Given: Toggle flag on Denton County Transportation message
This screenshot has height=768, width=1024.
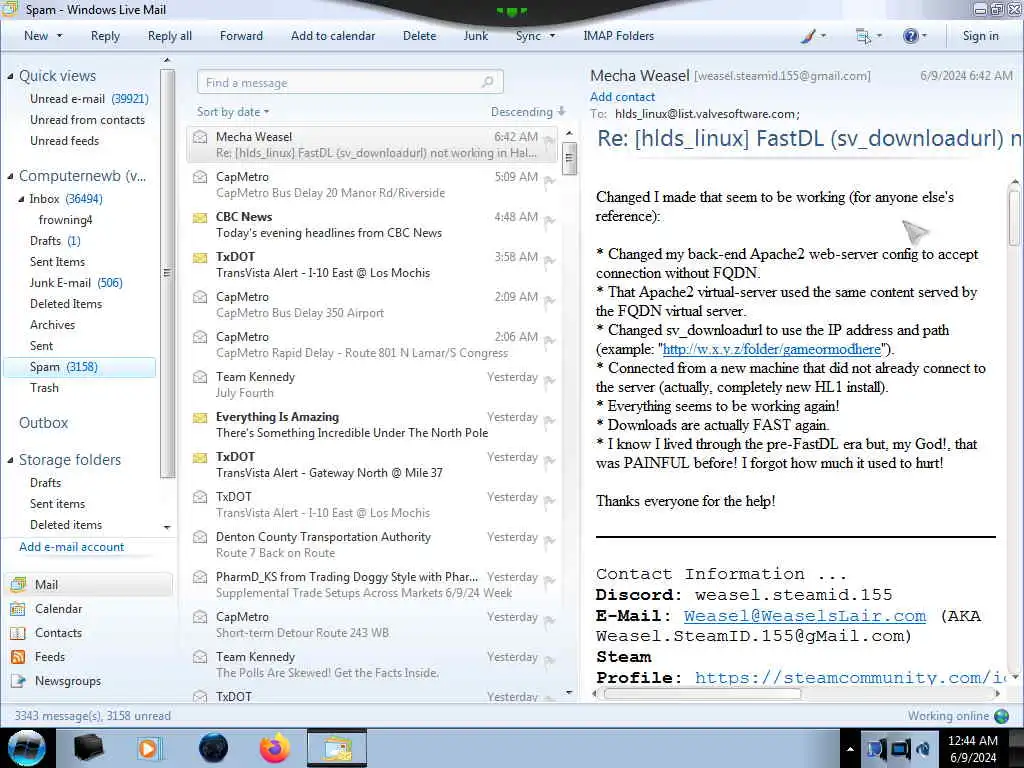Looking at the screenshot, I should tap(549, 541).
